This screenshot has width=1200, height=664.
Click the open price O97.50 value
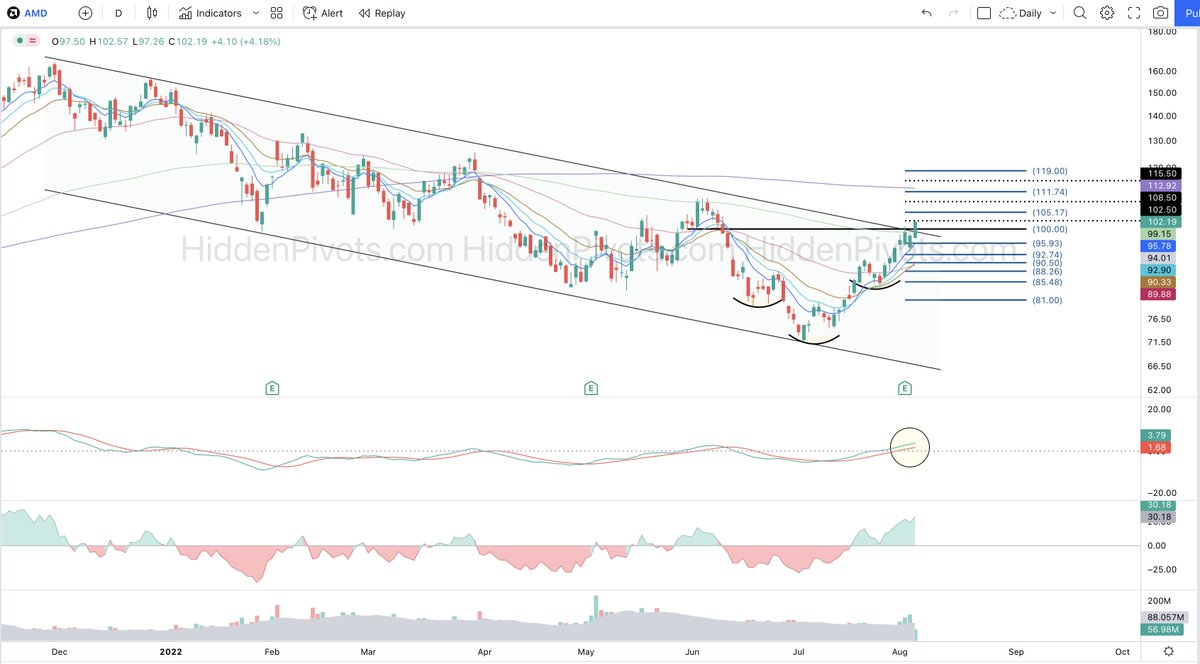[70, 41]
